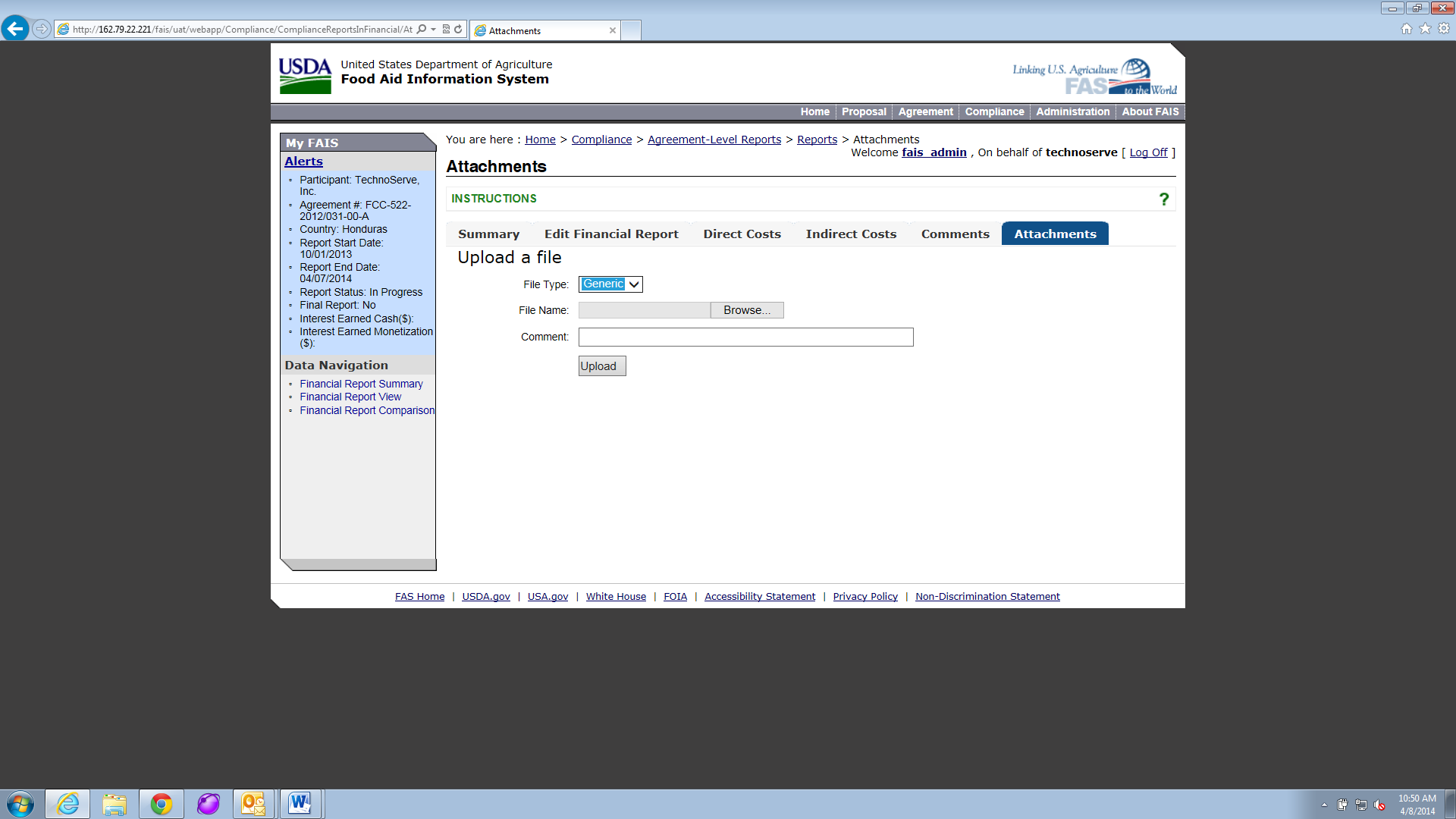Open Google Chrome from taskbar

point(161,804)
